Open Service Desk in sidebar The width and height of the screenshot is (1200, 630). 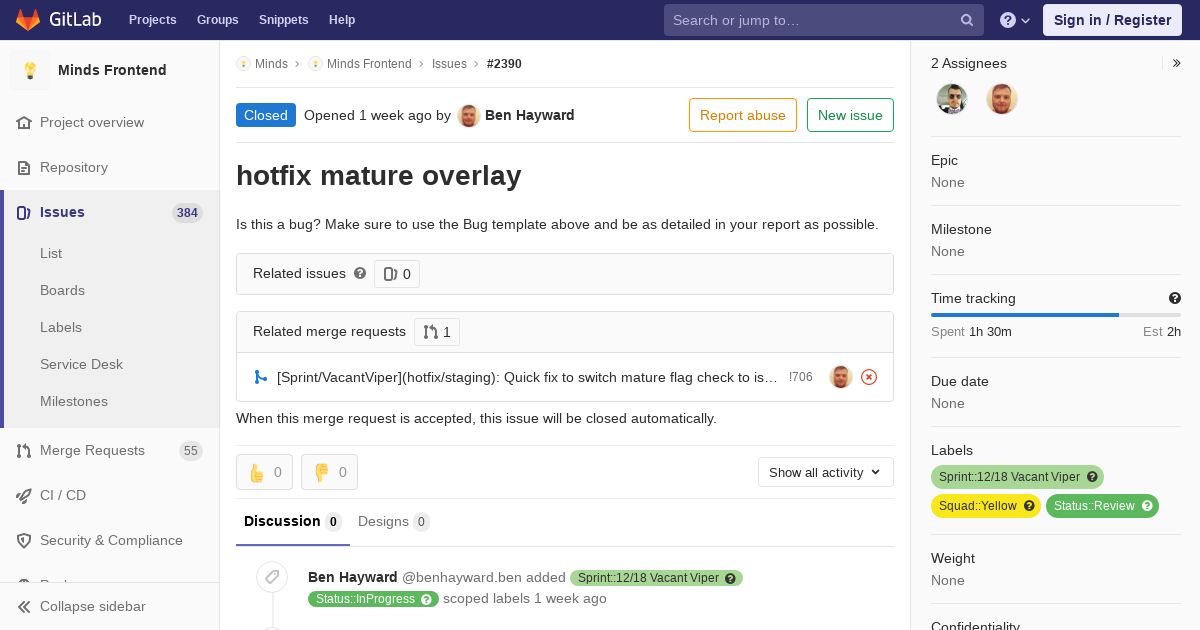[x=81, y=365]
